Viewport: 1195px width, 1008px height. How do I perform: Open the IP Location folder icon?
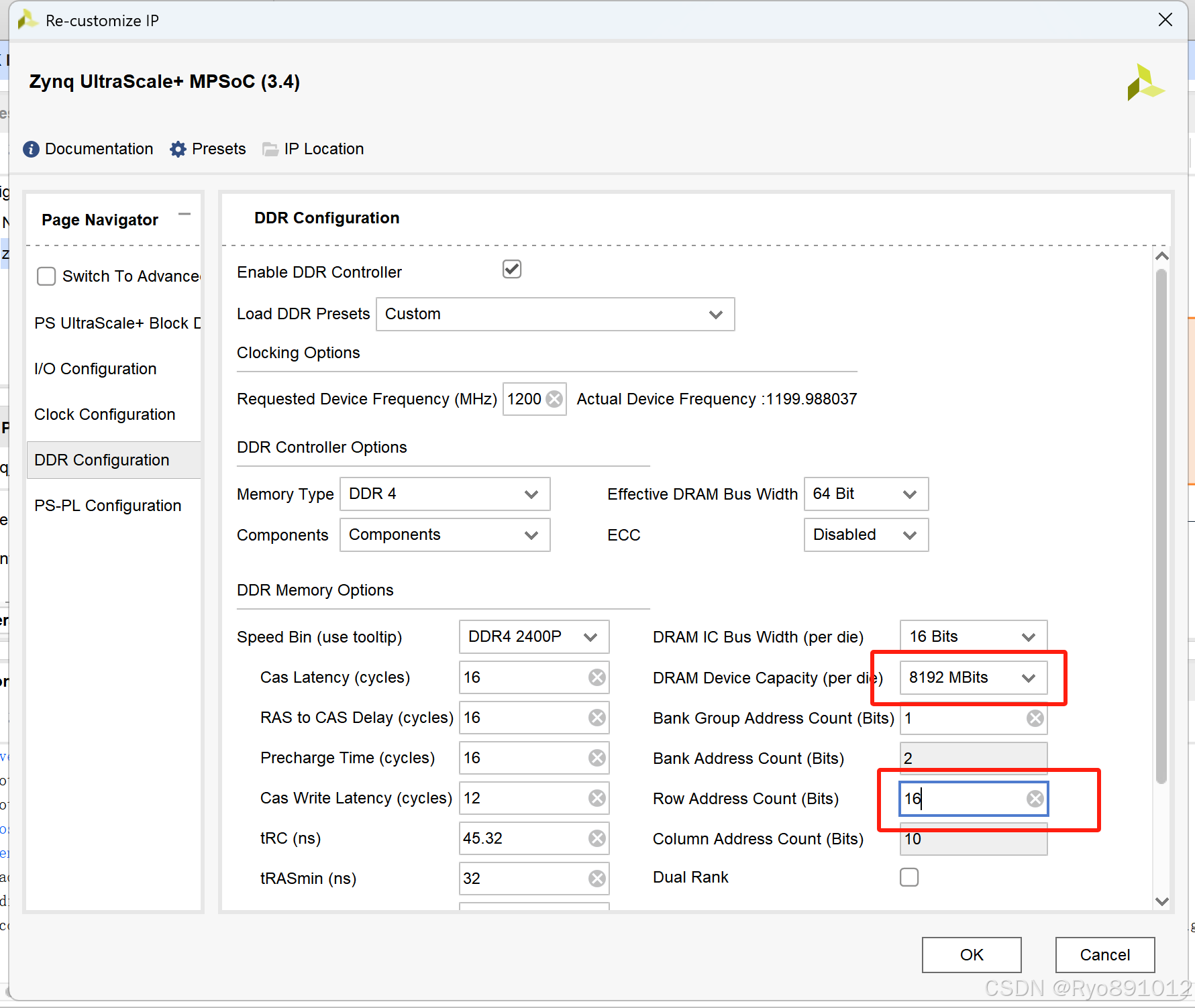click(270, 149)
